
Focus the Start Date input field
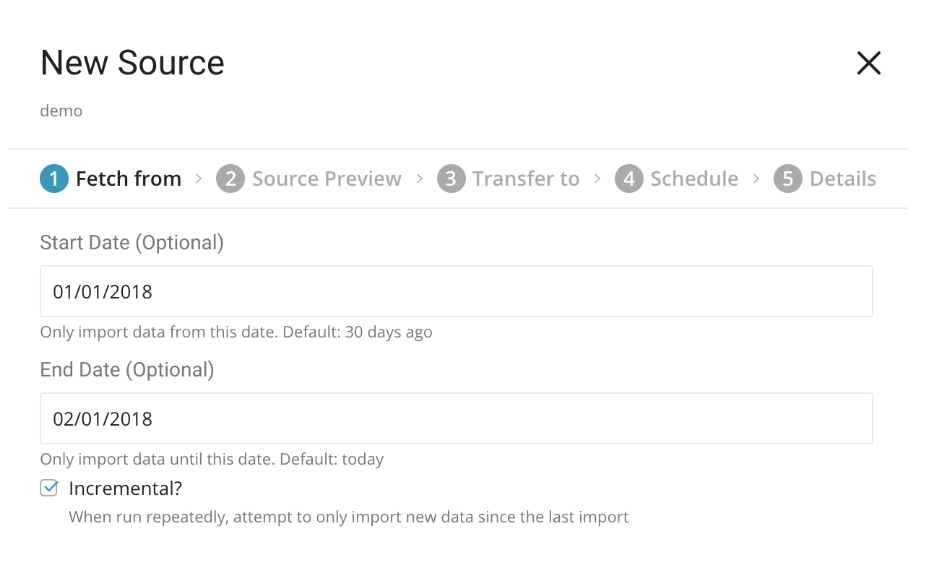coord(456,291)
